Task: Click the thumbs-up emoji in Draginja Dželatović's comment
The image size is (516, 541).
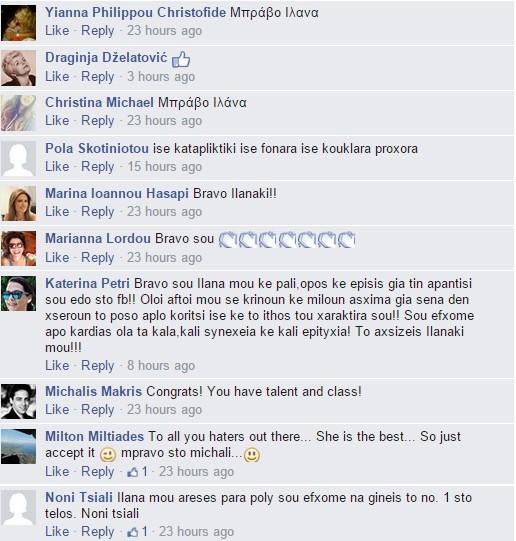Action: tap(181, 59)
